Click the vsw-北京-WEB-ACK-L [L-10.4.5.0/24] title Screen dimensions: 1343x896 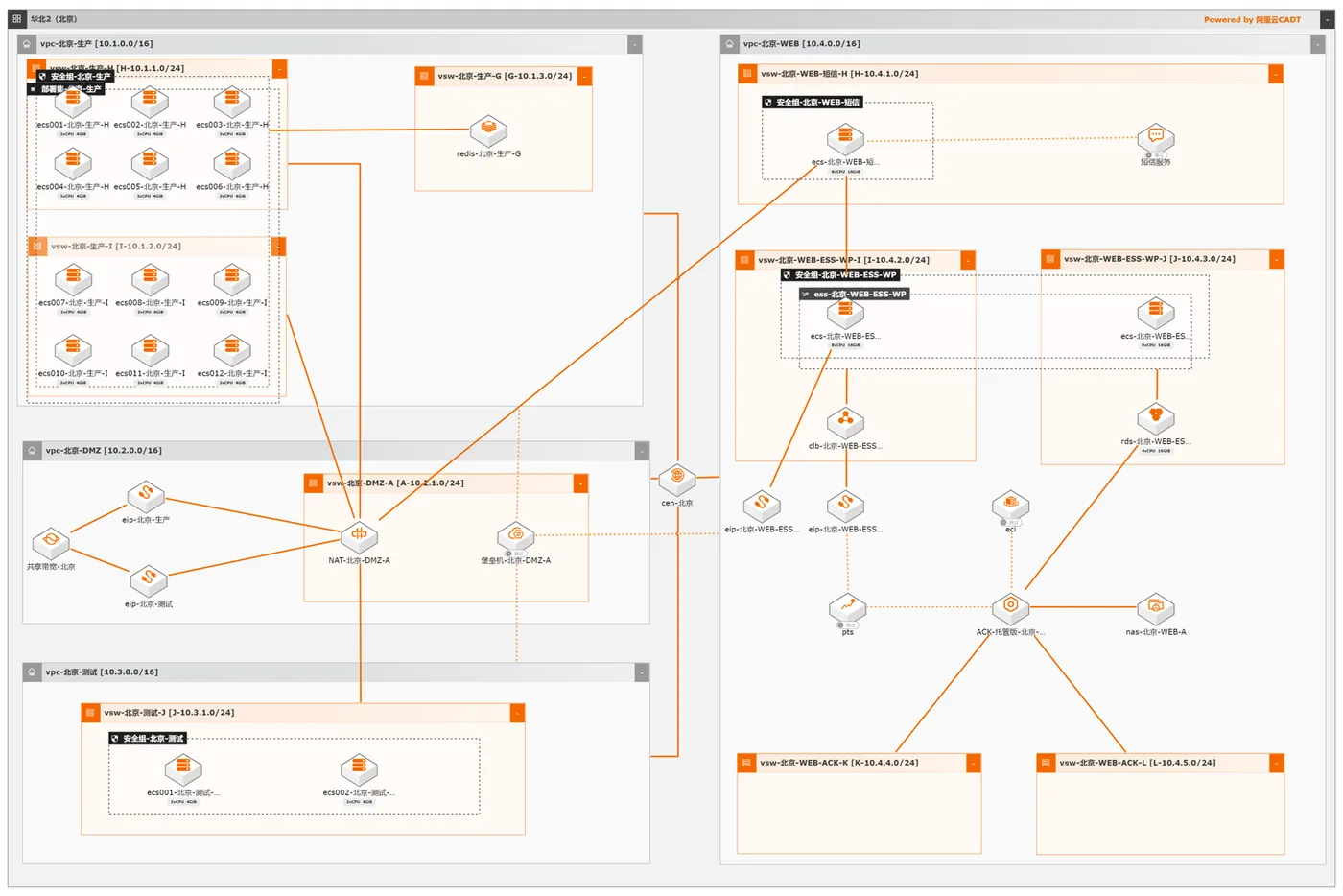click(x=1138, y=763)
